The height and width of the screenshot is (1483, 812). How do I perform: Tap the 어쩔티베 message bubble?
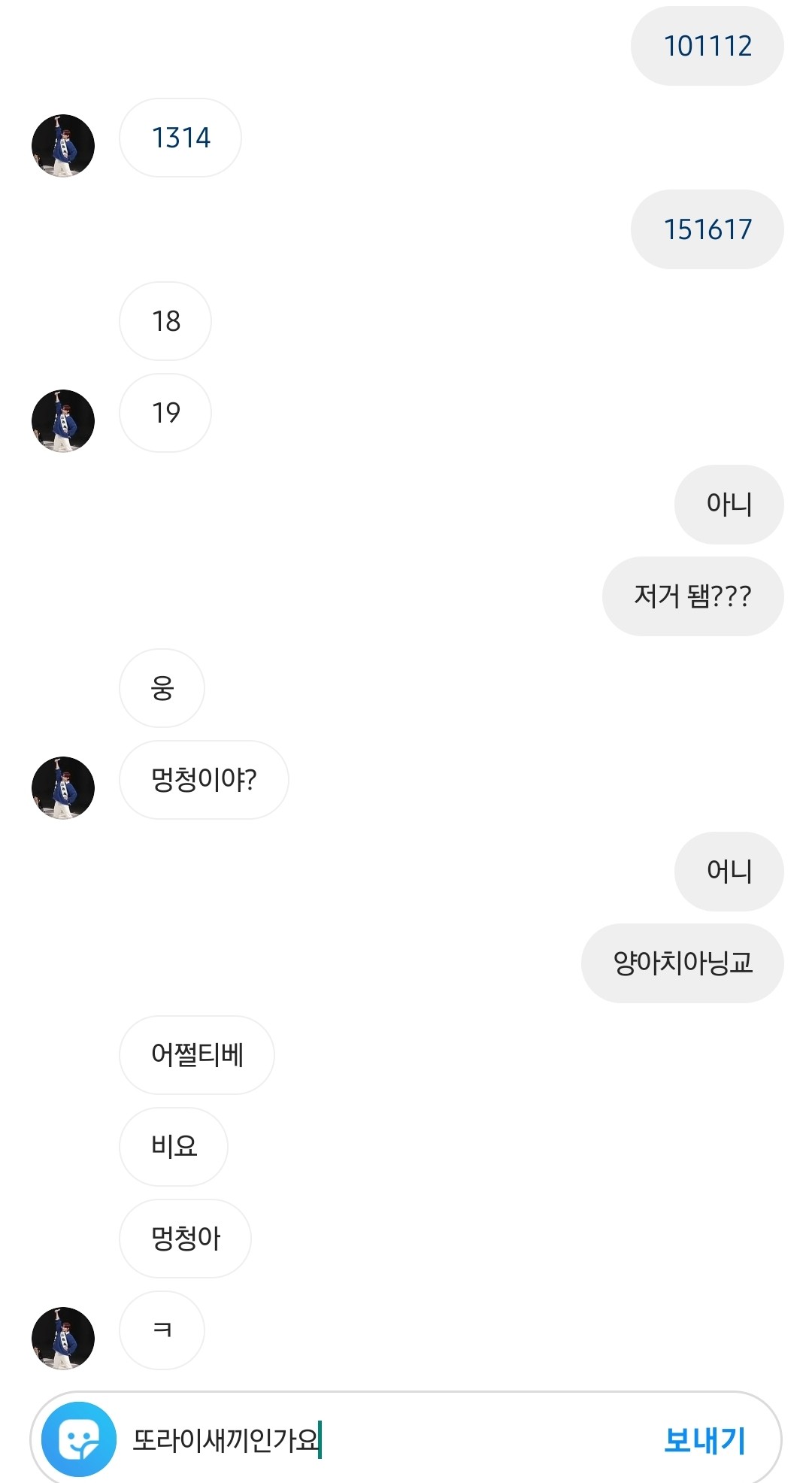pyautogui.click(x=197, y=1056)
